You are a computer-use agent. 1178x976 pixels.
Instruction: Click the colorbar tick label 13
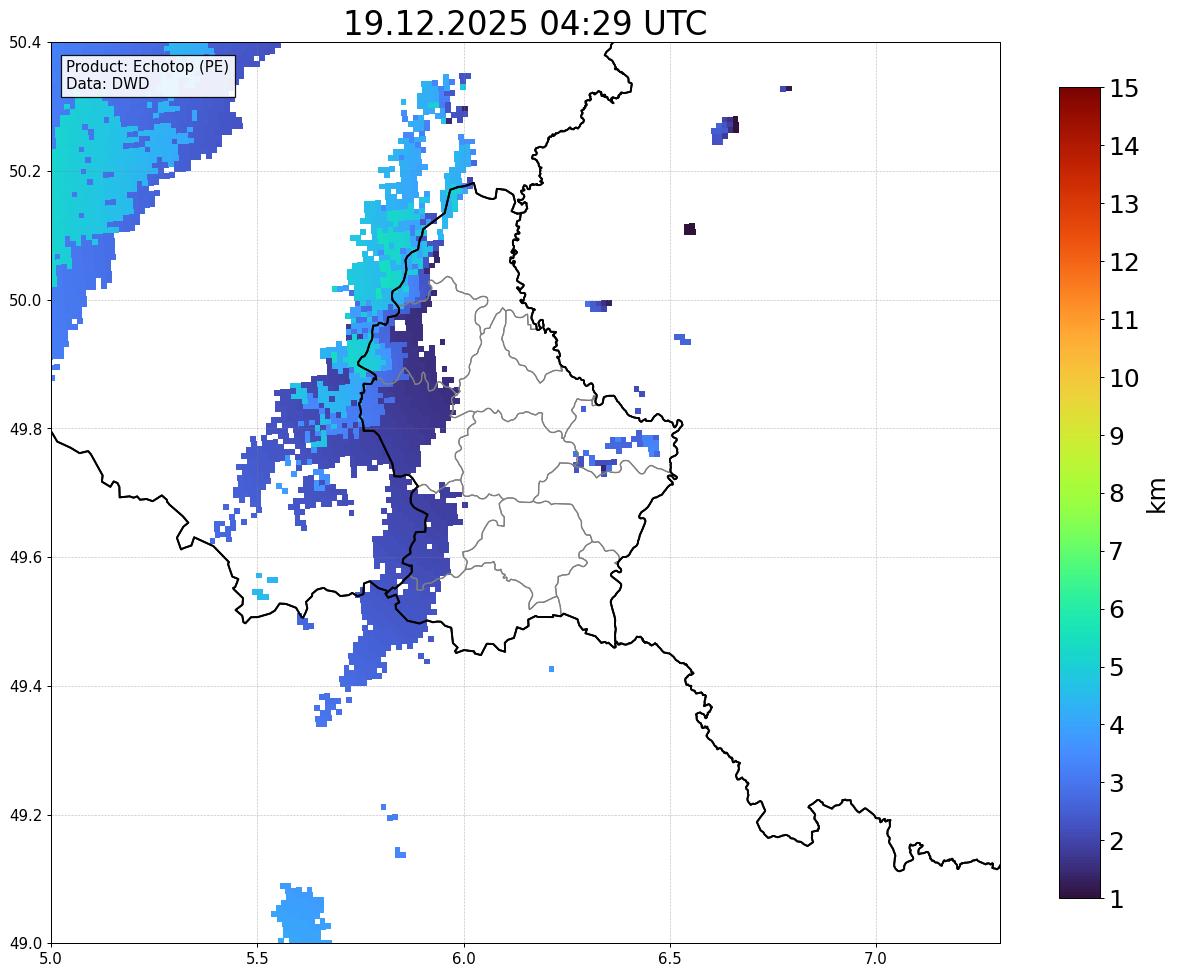(1124, 204)
